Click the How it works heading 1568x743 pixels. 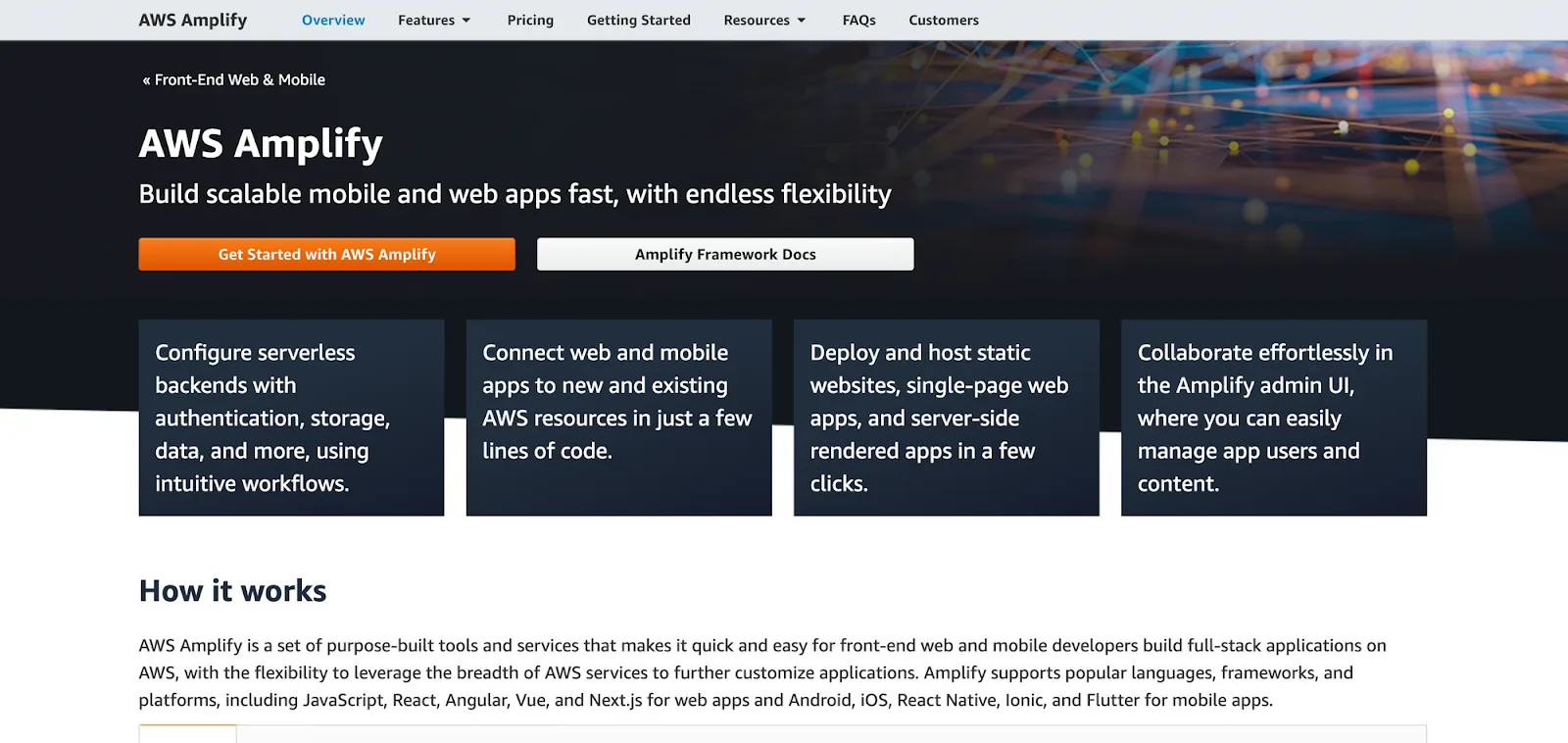tap(233, 591)
